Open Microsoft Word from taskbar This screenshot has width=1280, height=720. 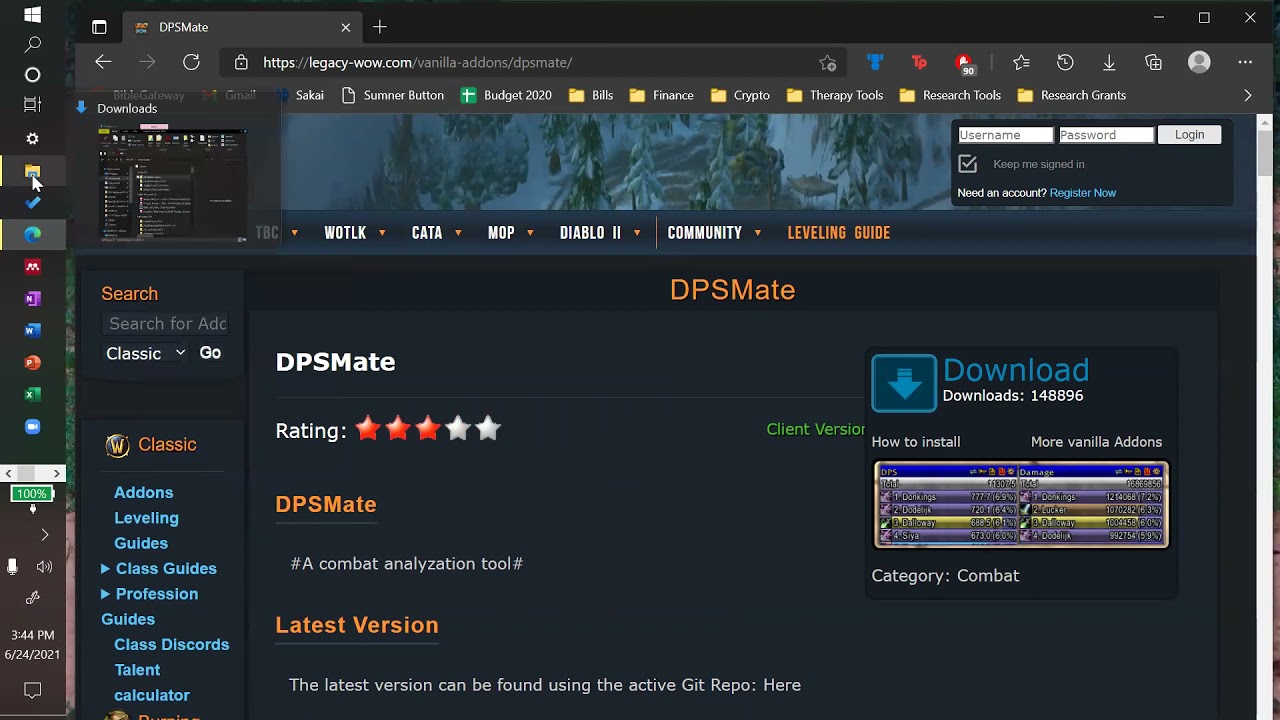32,330
